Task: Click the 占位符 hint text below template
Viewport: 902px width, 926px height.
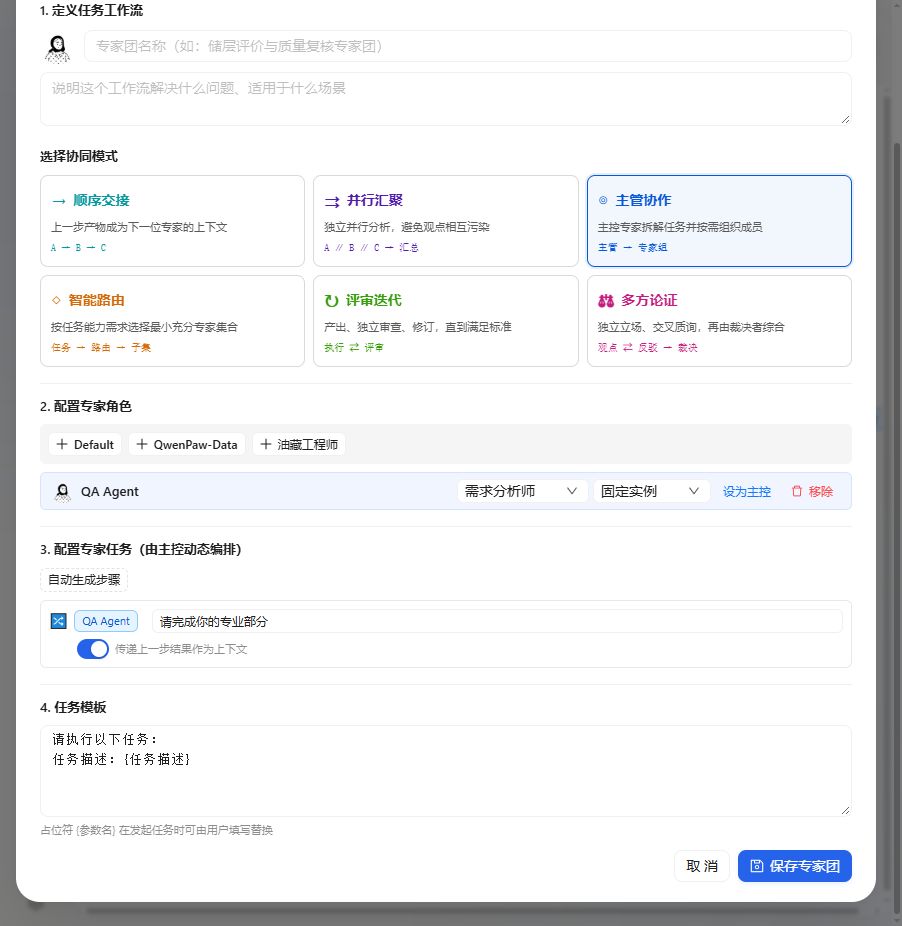Action: (x=157, y=830)
